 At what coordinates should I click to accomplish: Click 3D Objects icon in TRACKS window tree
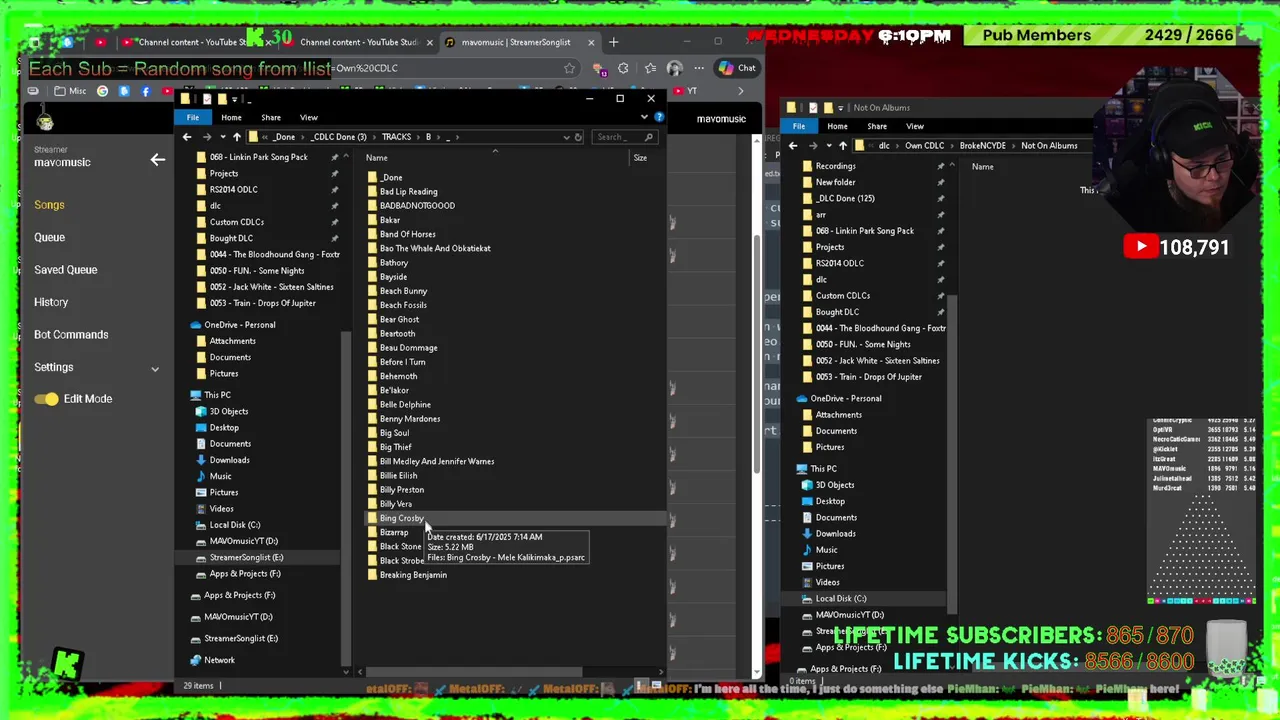pos(201,411)
